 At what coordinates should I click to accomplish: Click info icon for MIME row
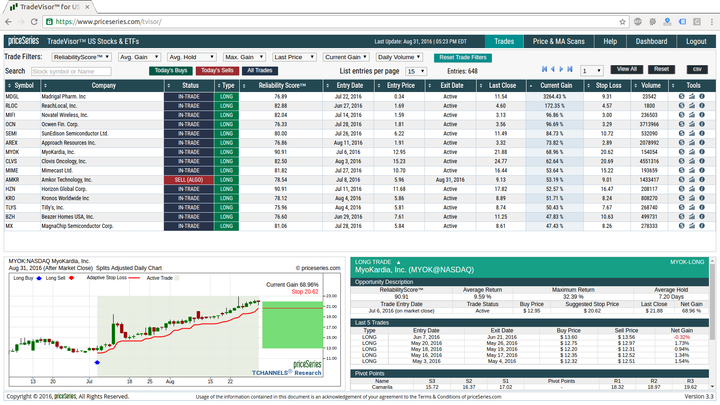click(702, 170)
